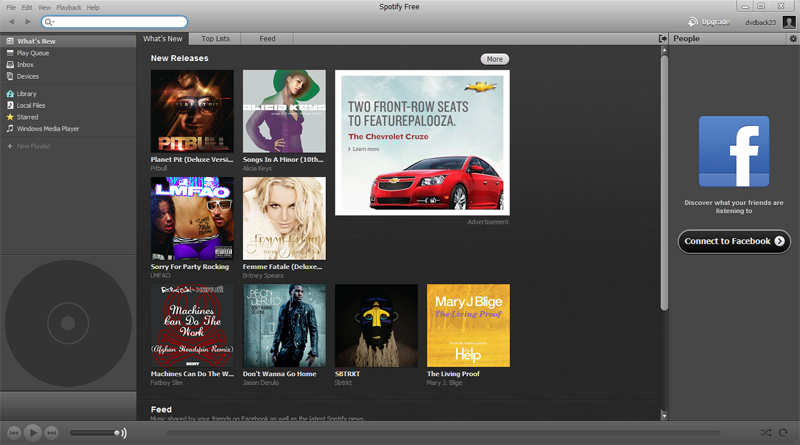Click the search magnifier icon
The image size is (800, 445).
48,22
